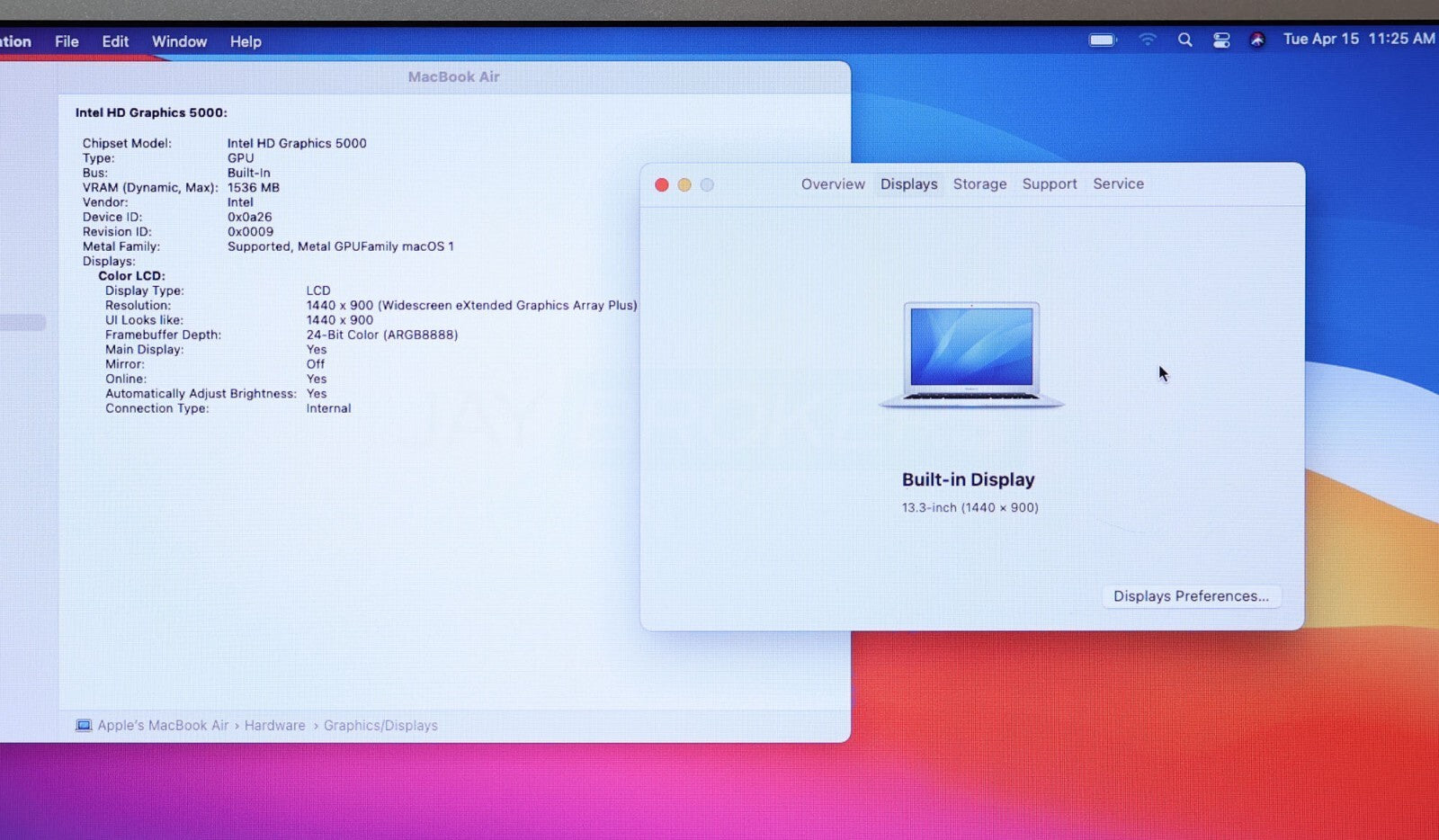
Task: Open the battery status icon in menu bar
Action: tap(1103, 40)
